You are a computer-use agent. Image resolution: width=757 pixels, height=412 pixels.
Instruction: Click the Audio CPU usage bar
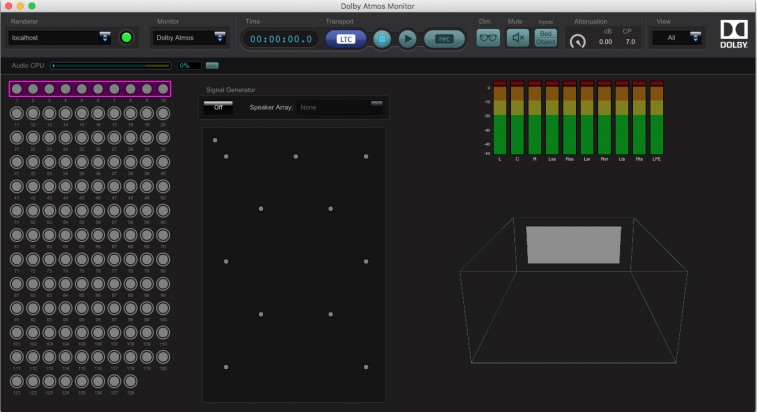(x=111, y=66)
